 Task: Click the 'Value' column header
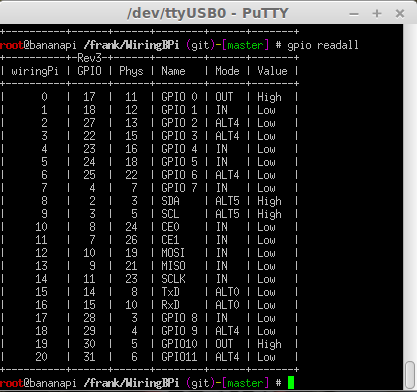click(272, 71)
